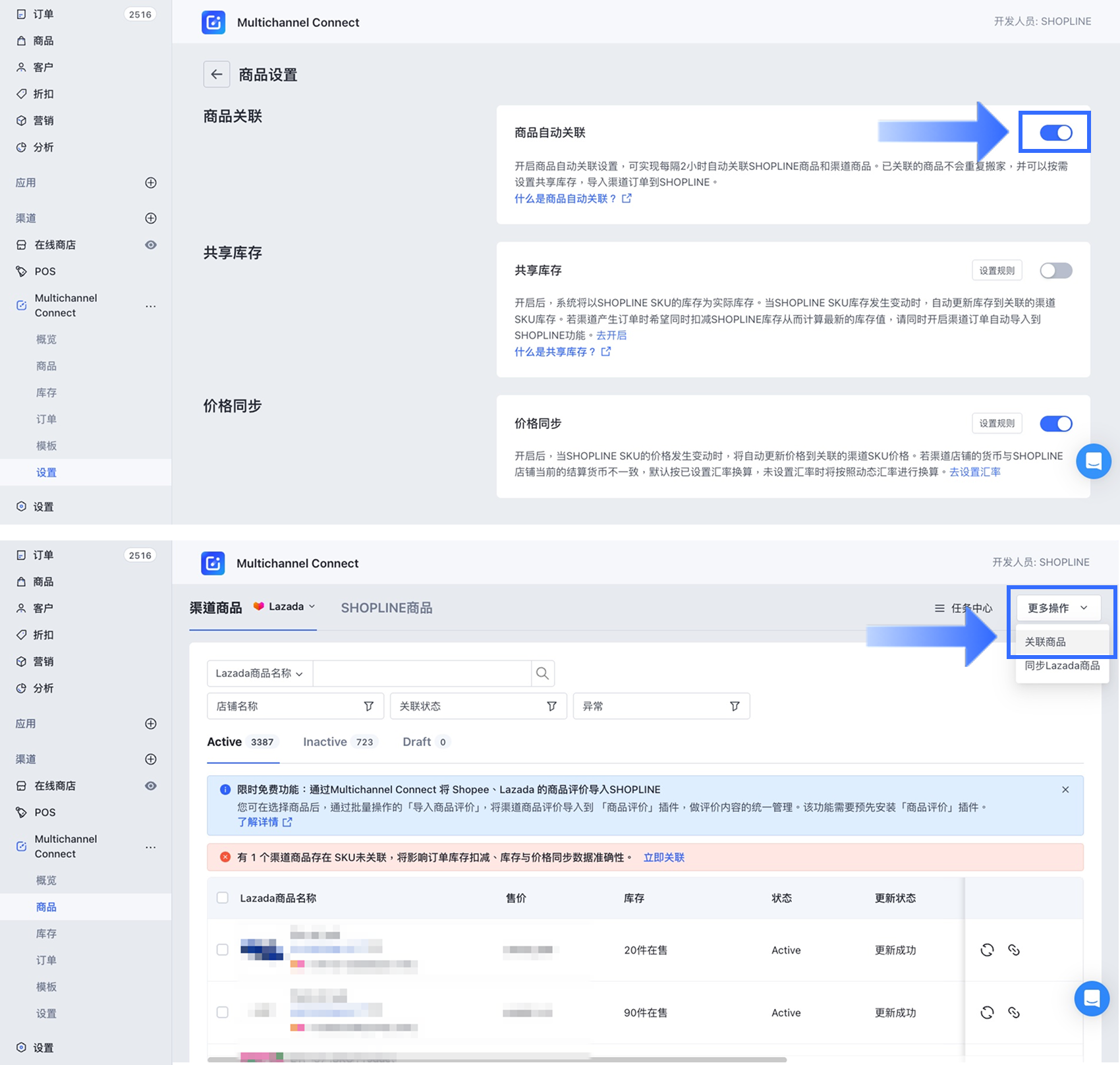The width and height of the screenshot is (1120, 1065).
Task: Tick the checkbox for the 20件在售 row
Action: point(223,950)
